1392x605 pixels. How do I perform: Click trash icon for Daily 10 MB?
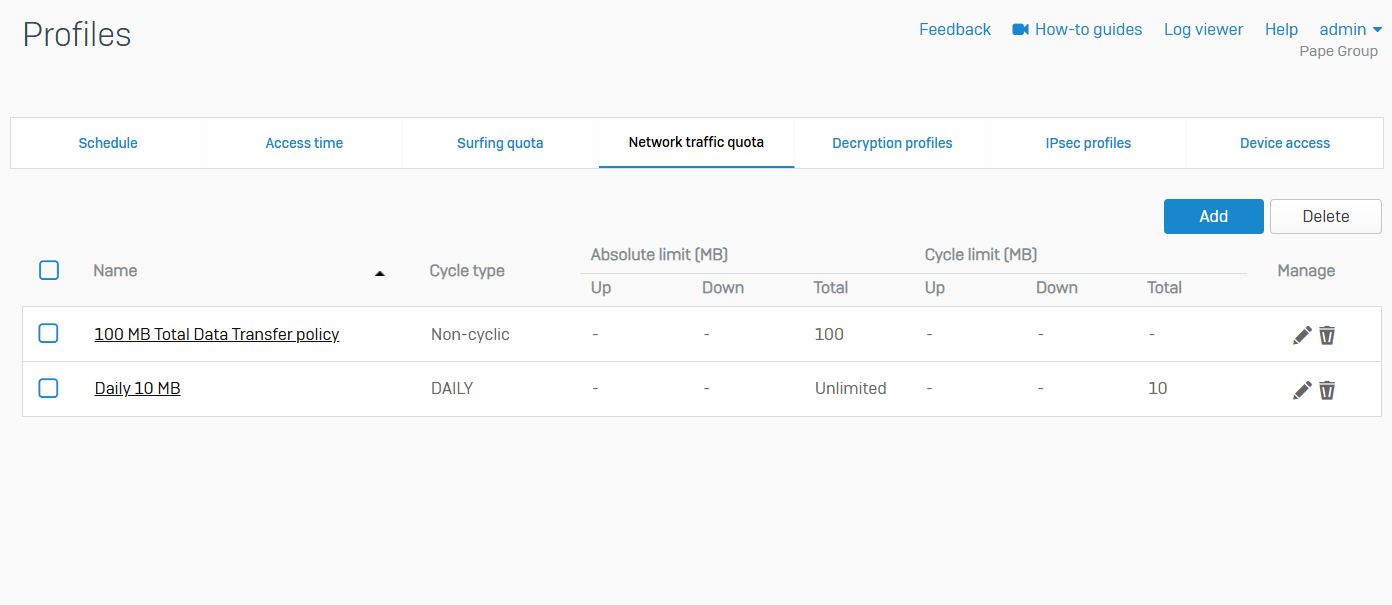(1327, 390)
